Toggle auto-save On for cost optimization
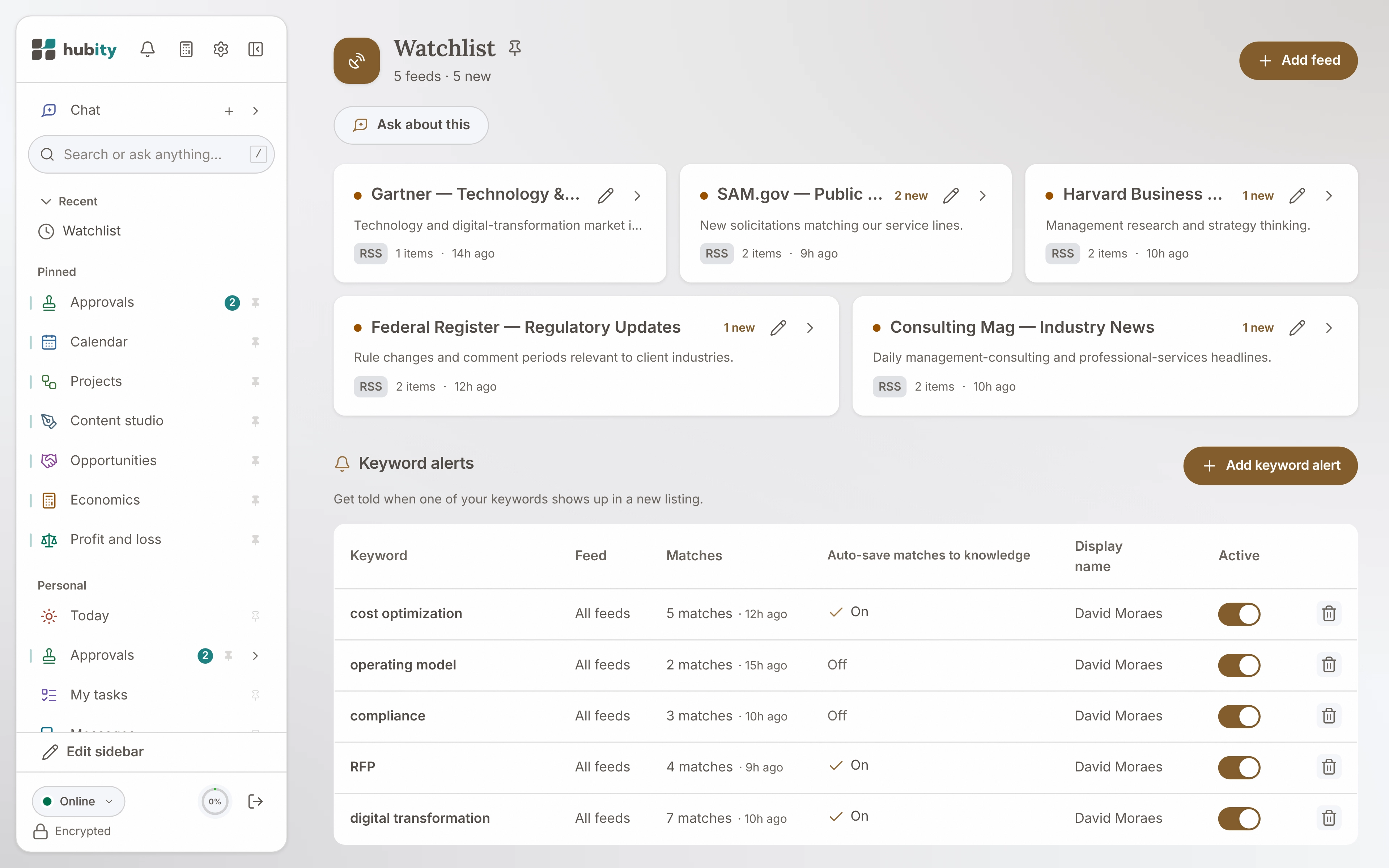The height and width of the screenshot is (868, 1389). (x=848, y=612)
